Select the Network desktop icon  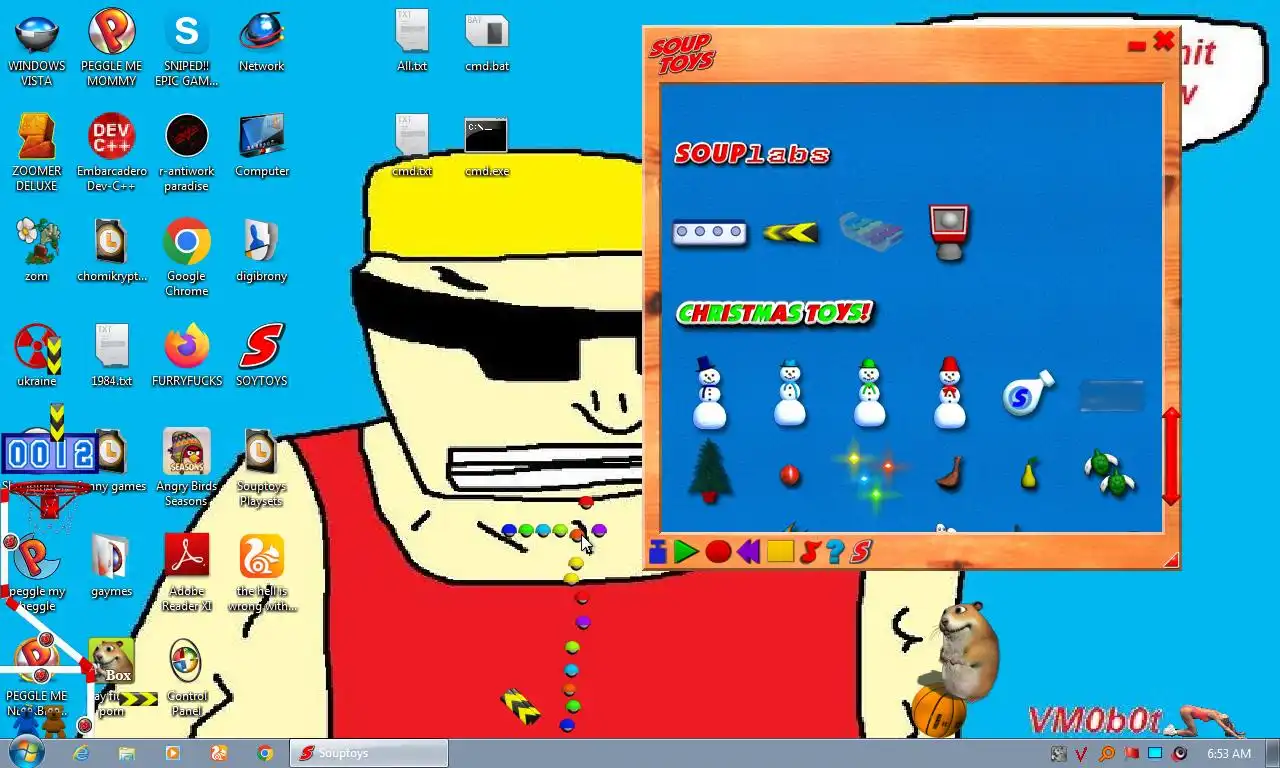click(261, 42)
